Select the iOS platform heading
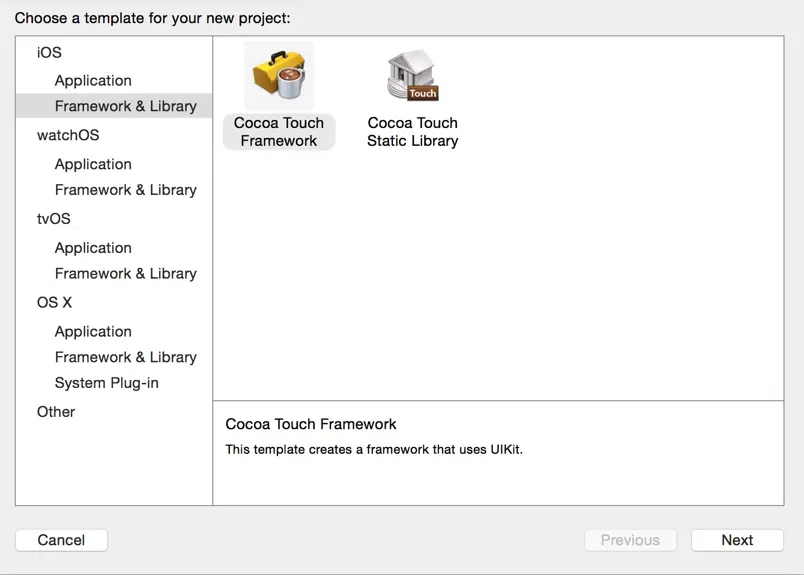The image size is (804, 575). [x=49, y=52]
